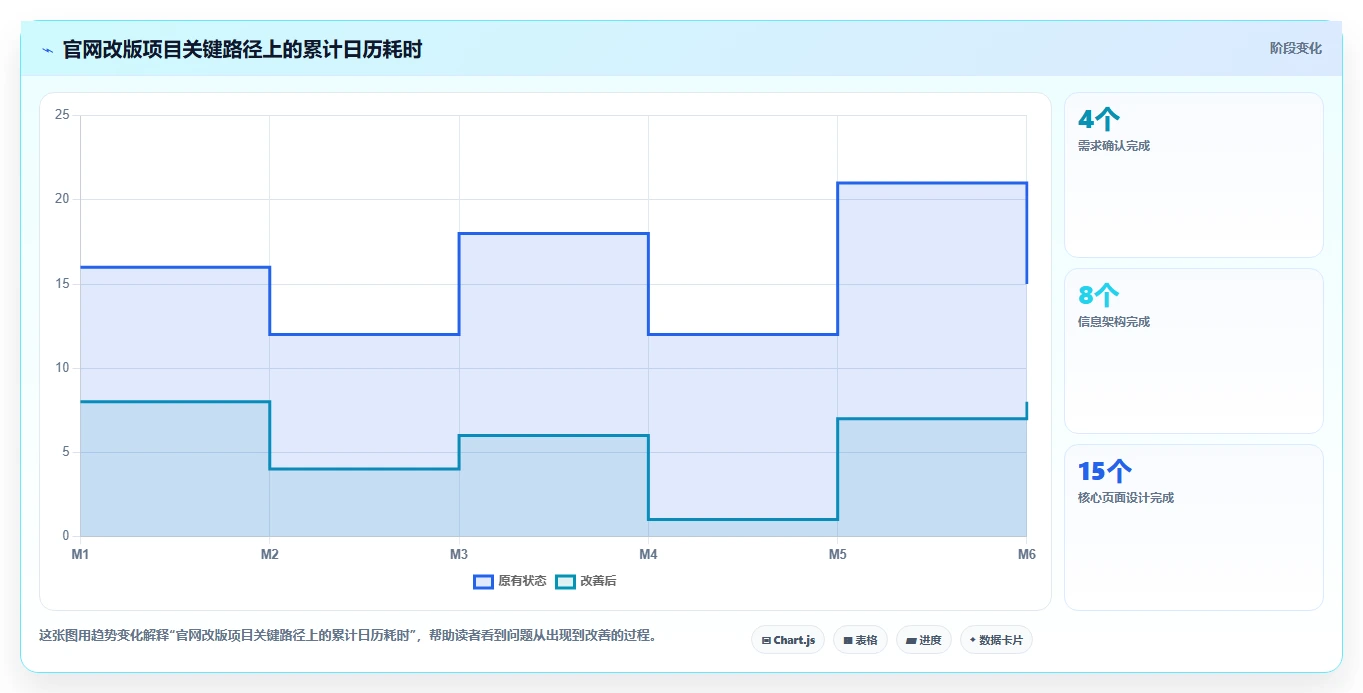Click the Chart.js tag chip
The width and height of the screenshot is (1363, 693).
[x=788, y=640]
